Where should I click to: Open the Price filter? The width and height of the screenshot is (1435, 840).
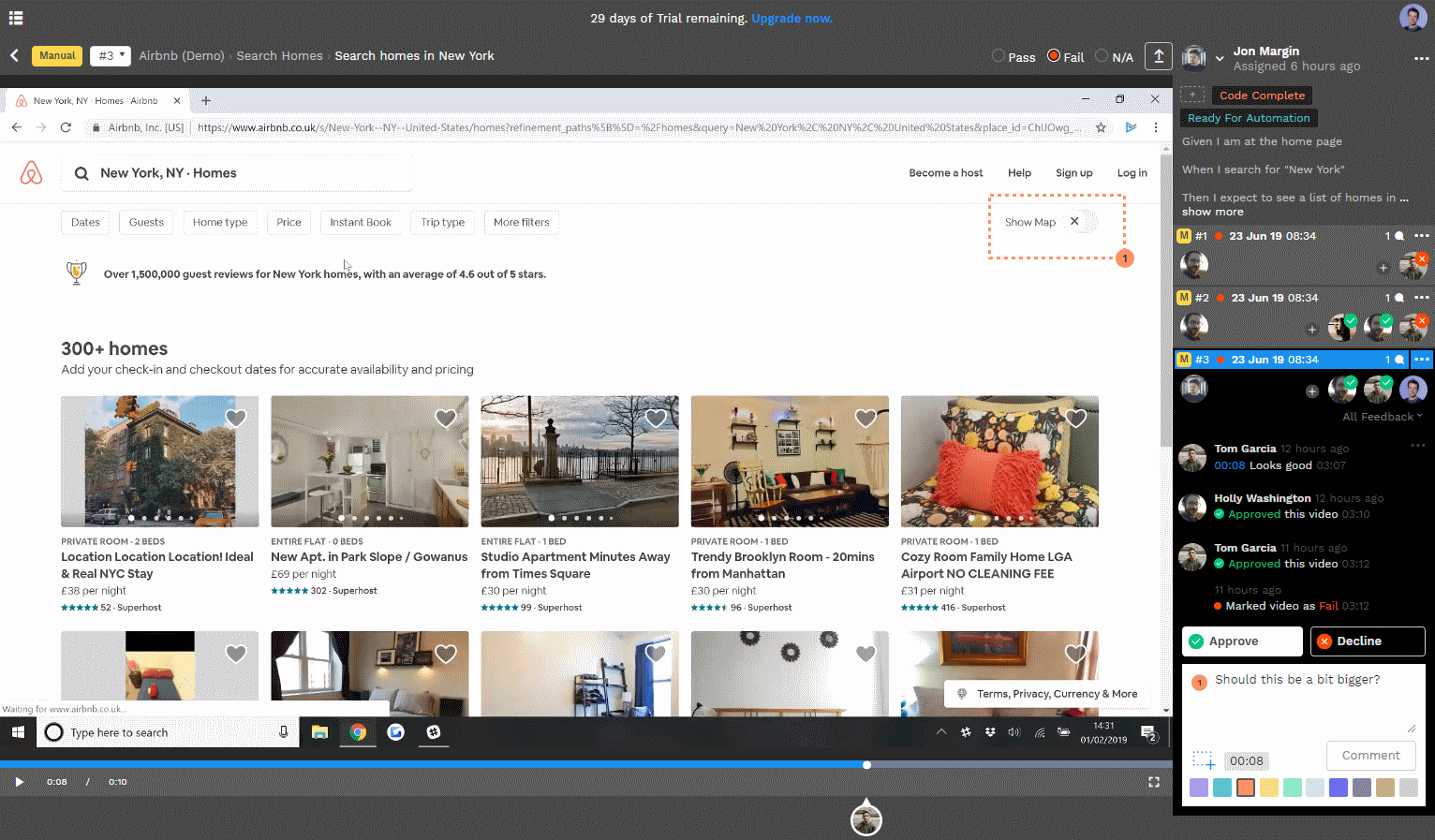[x=289, y=222]
